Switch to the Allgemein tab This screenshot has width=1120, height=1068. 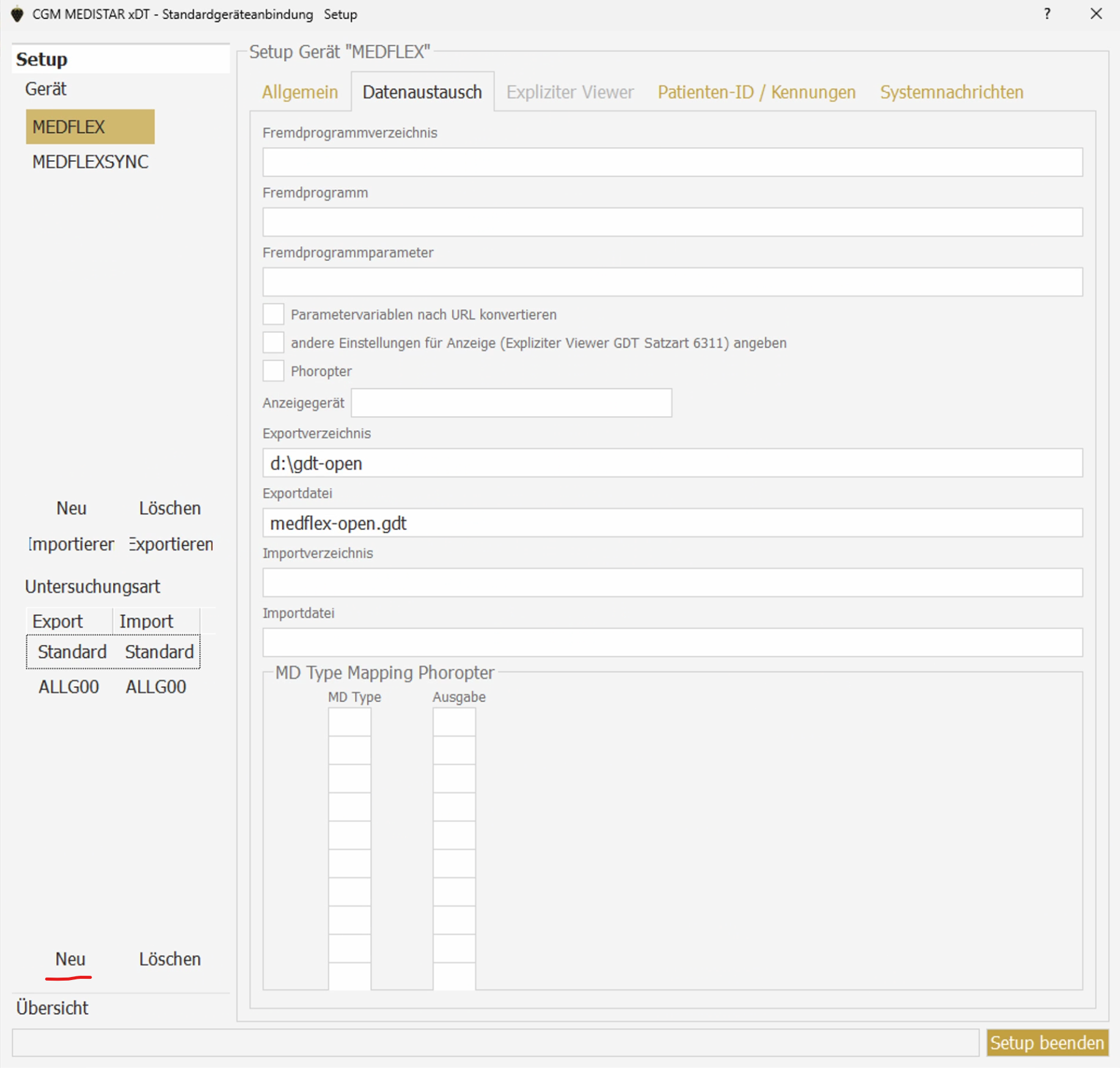[299, 92]
